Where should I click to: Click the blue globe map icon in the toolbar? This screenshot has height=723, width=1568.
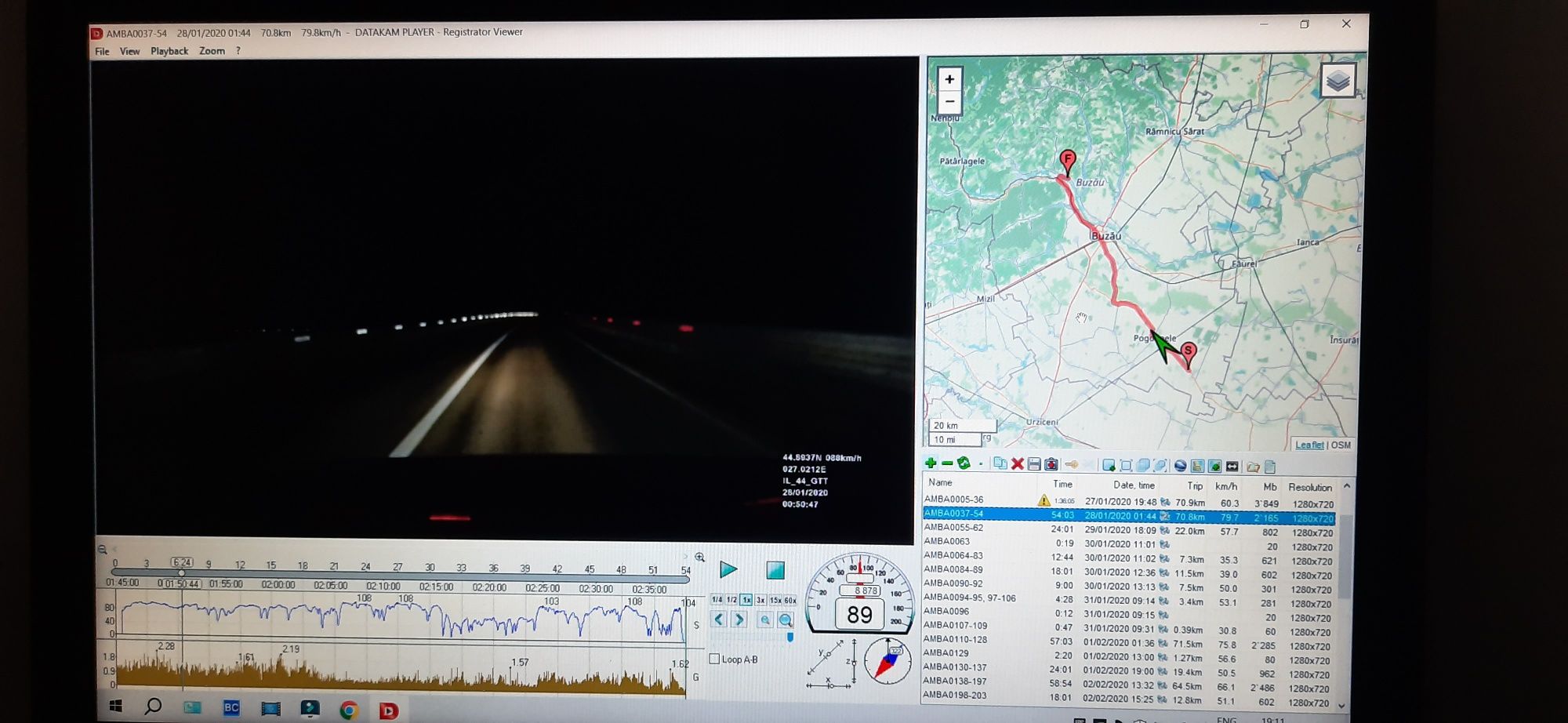(1180, 466)
